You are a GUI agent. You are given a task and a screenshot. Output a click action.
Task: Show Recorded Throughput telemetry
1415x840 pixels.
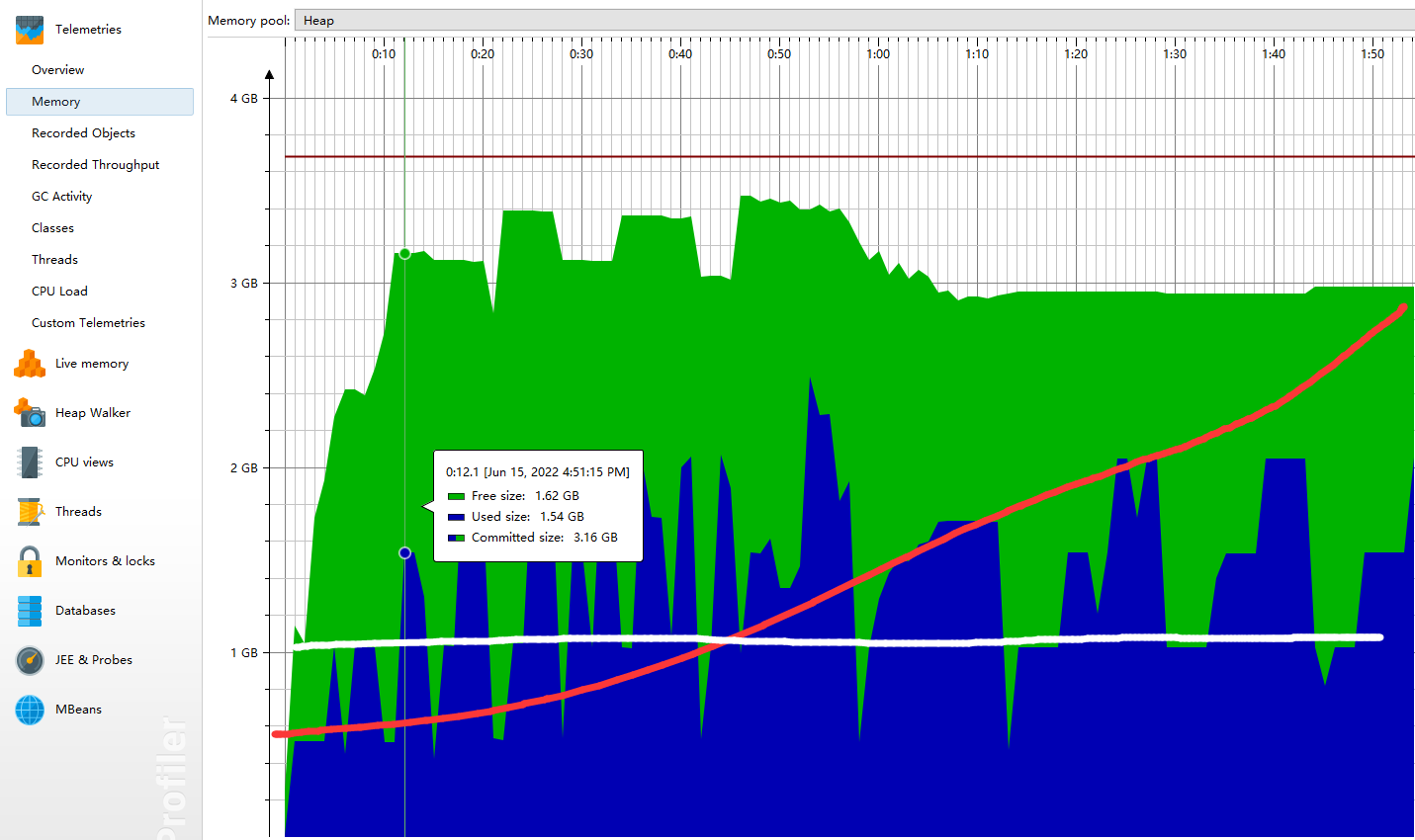pyautogui.click(x=95, y=165)
